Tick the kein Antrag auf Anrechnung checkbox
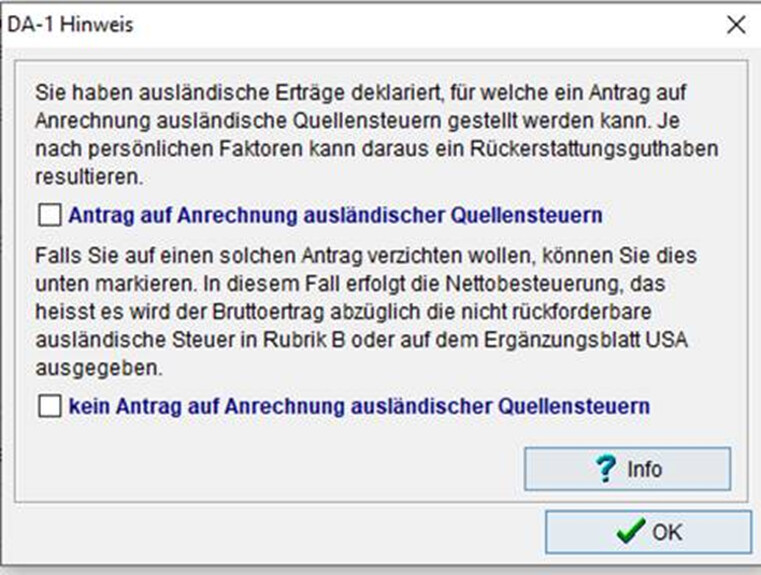 point(48,406)
